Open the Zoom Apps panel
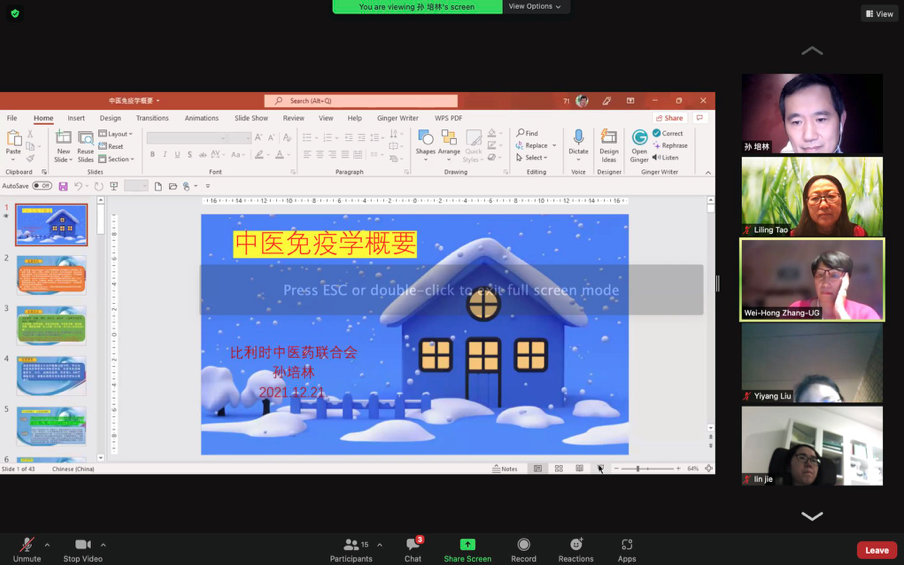Screen dimensions: 904x565 627,546
